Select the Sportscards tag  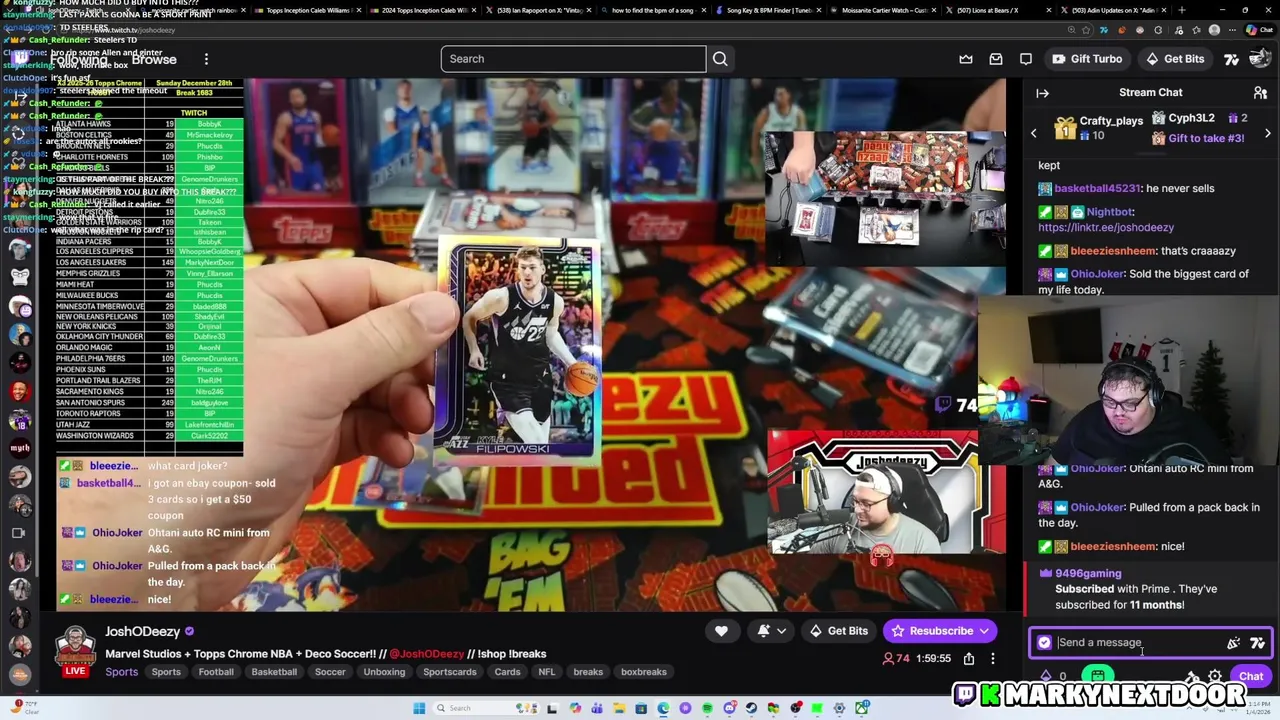click(450, 672)
